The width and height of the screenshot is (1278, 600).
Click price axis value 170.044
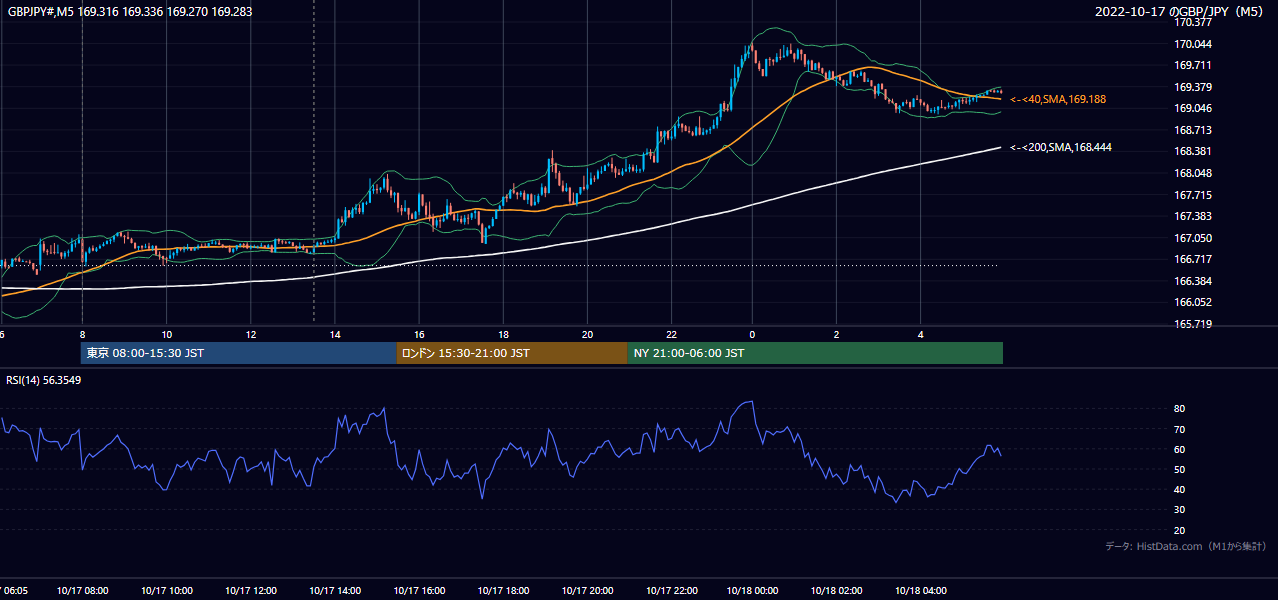click(x=1193, y=44)
